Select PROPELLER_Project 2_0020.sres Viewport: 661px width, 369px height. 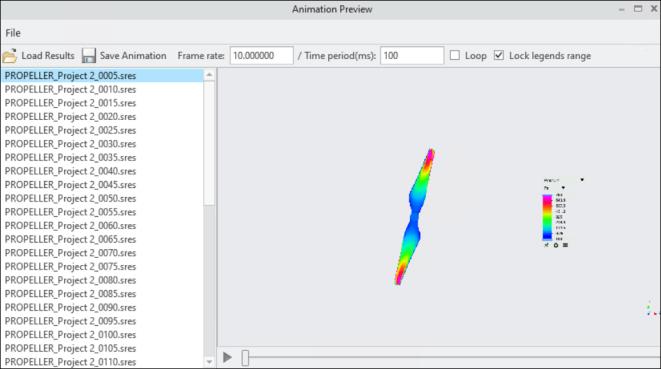click(102, 117)
